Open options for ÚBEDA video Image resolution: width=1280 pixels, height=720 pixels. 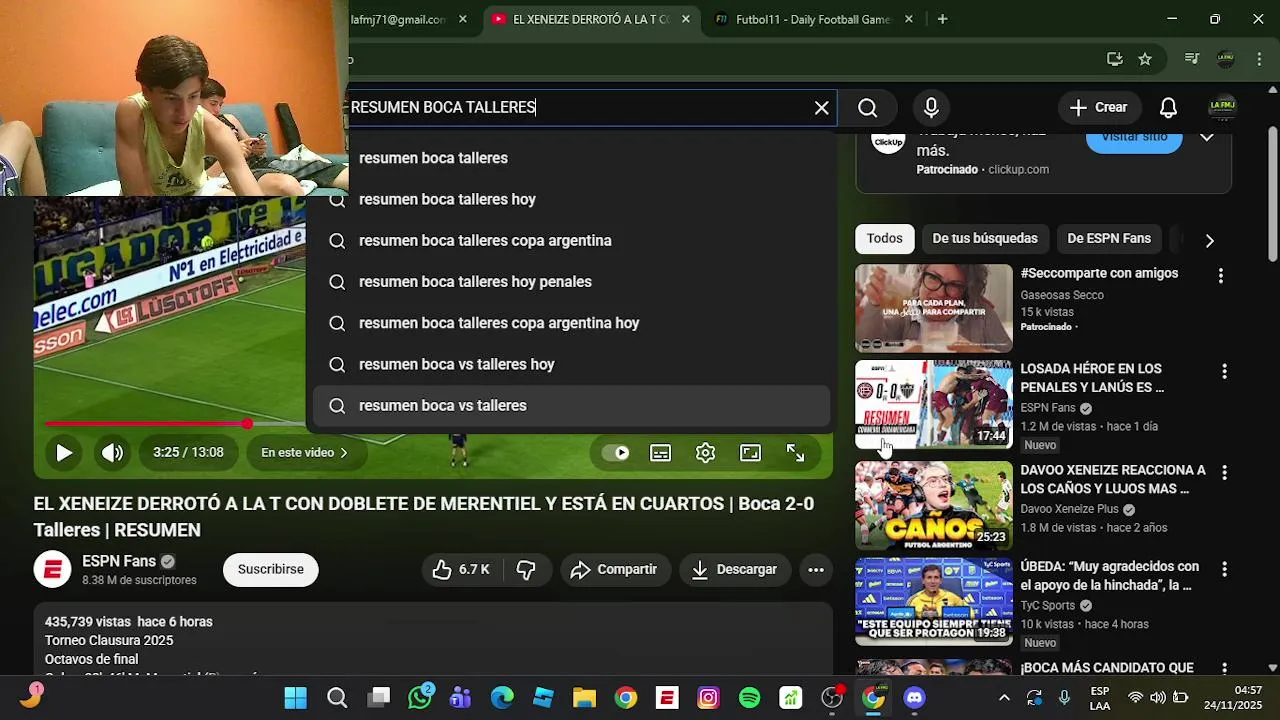(1224, 569)
